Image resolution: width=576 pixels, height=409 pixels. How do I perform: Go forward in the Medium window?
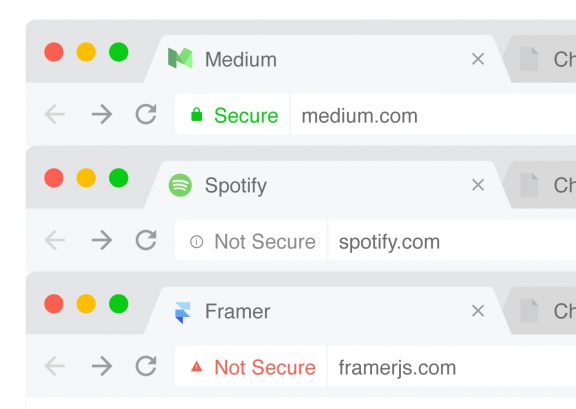pos(102,114)
